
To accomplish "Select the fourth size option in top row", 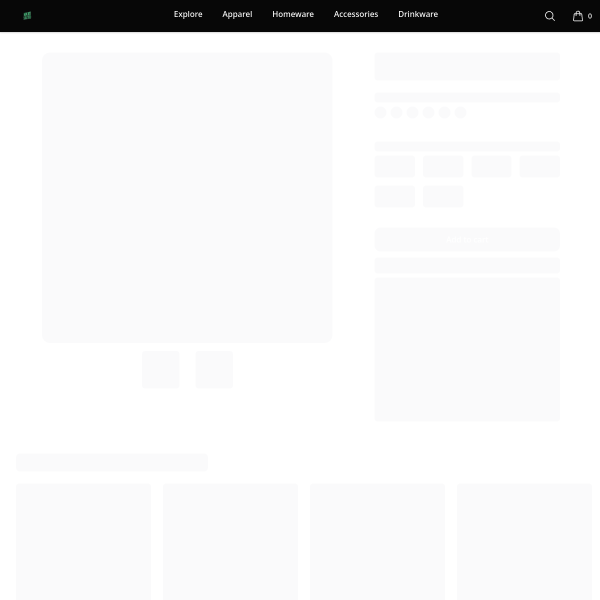I will (x=540, y=167).
